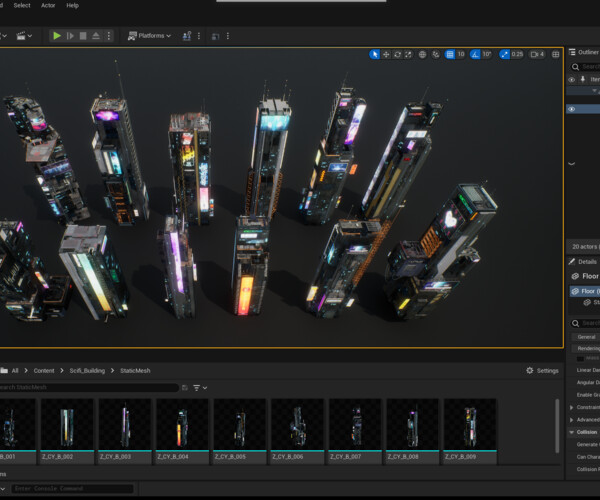Click the save search icon beside search field
Screen dimensions: 600x500
tap(185, 388)
